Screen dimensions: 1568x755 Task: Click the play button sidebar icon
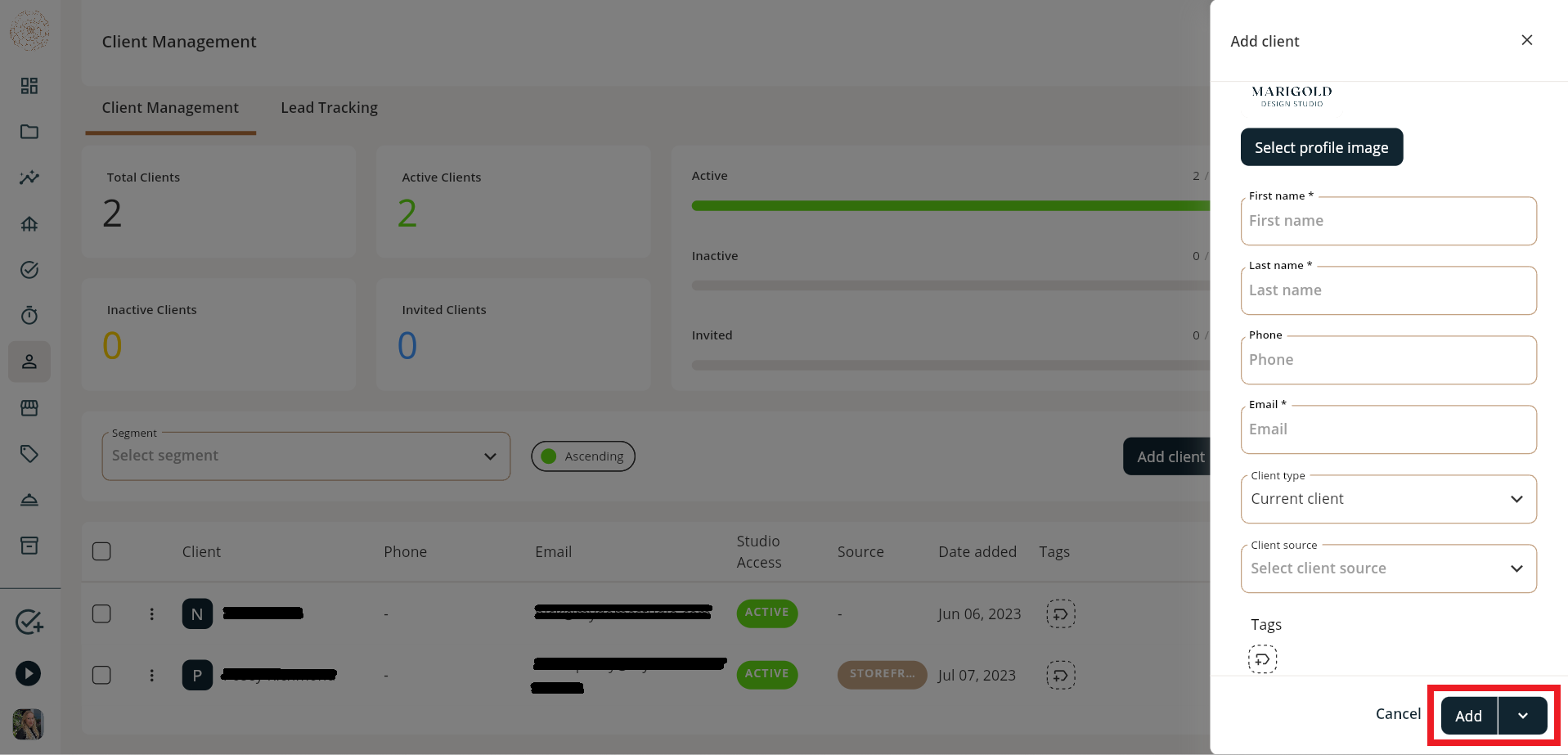(x=29, y=673)
